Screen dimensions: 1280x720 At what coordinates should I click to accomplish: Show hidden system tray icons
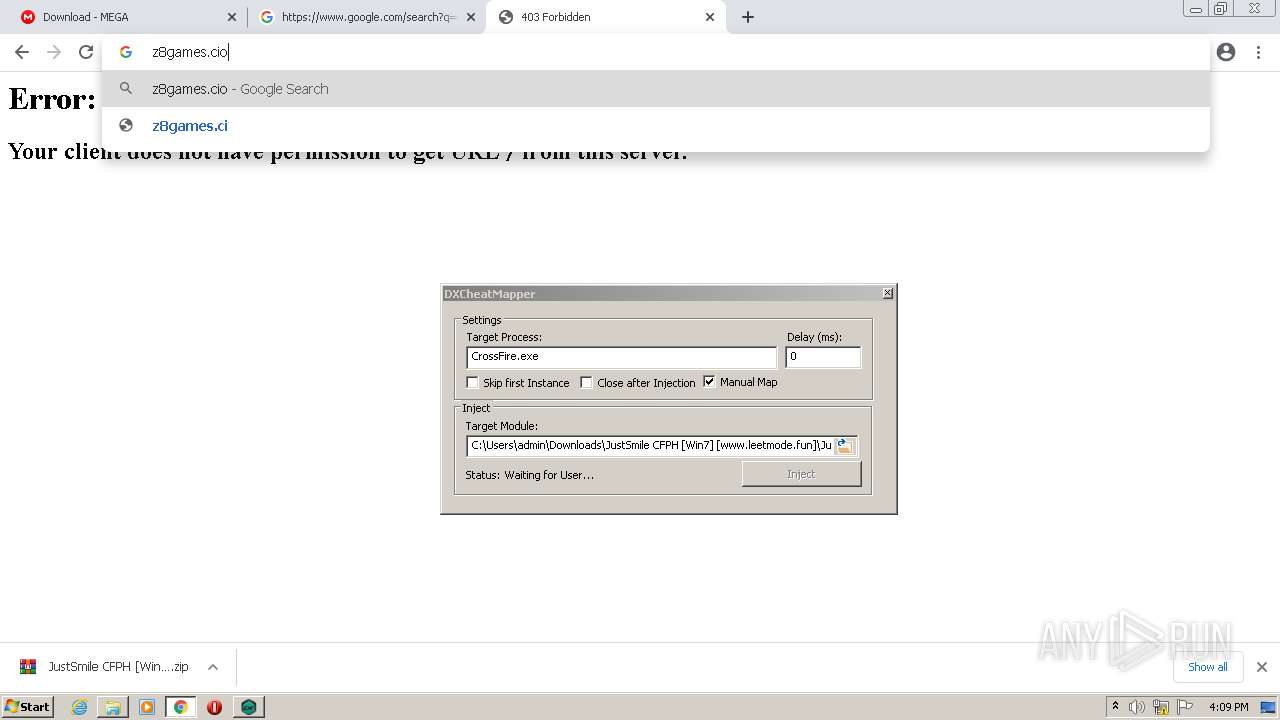(x=1115, y=707)
